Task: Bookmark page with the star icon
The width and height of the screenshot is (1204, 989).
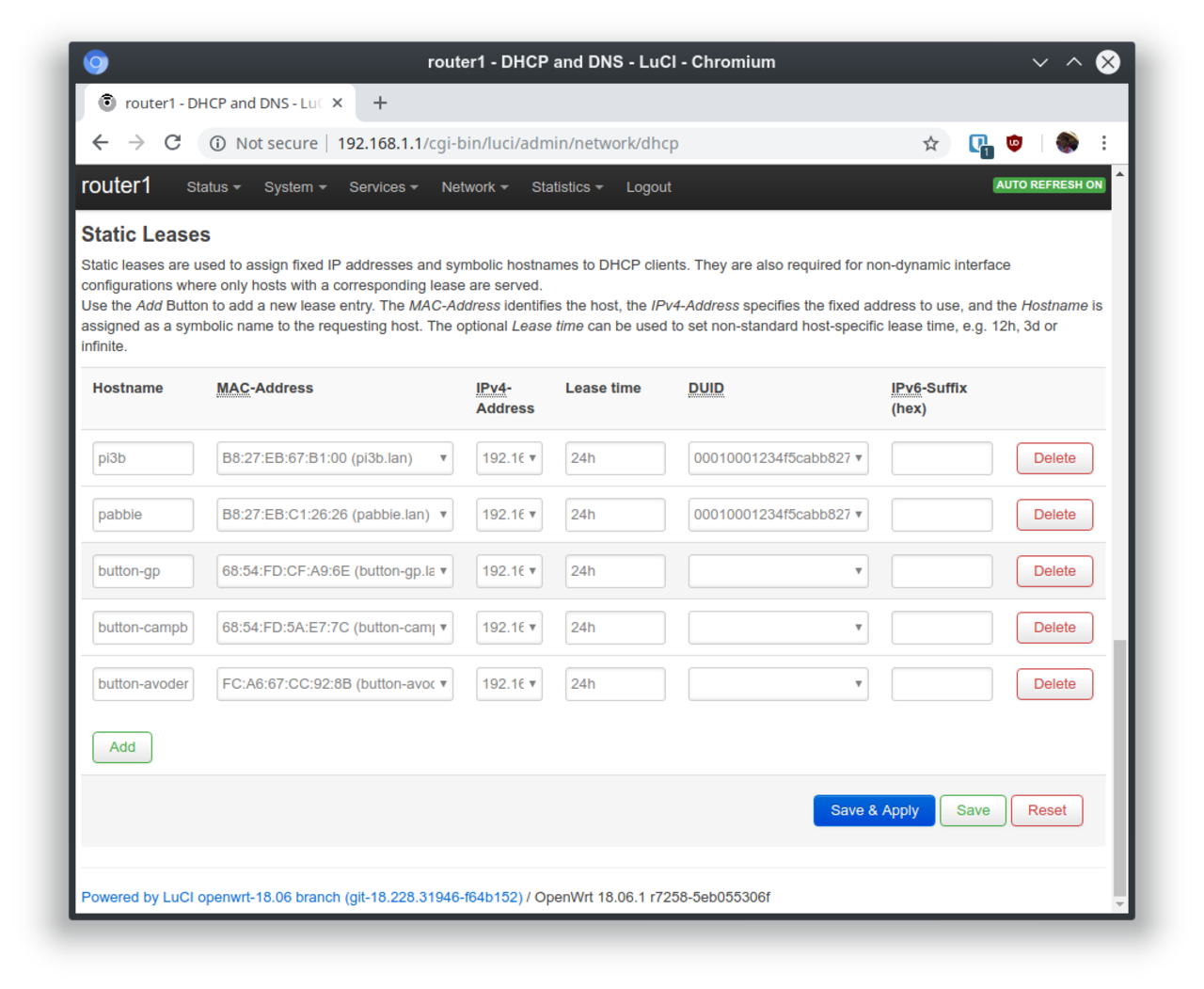Action: coord(930,143)
